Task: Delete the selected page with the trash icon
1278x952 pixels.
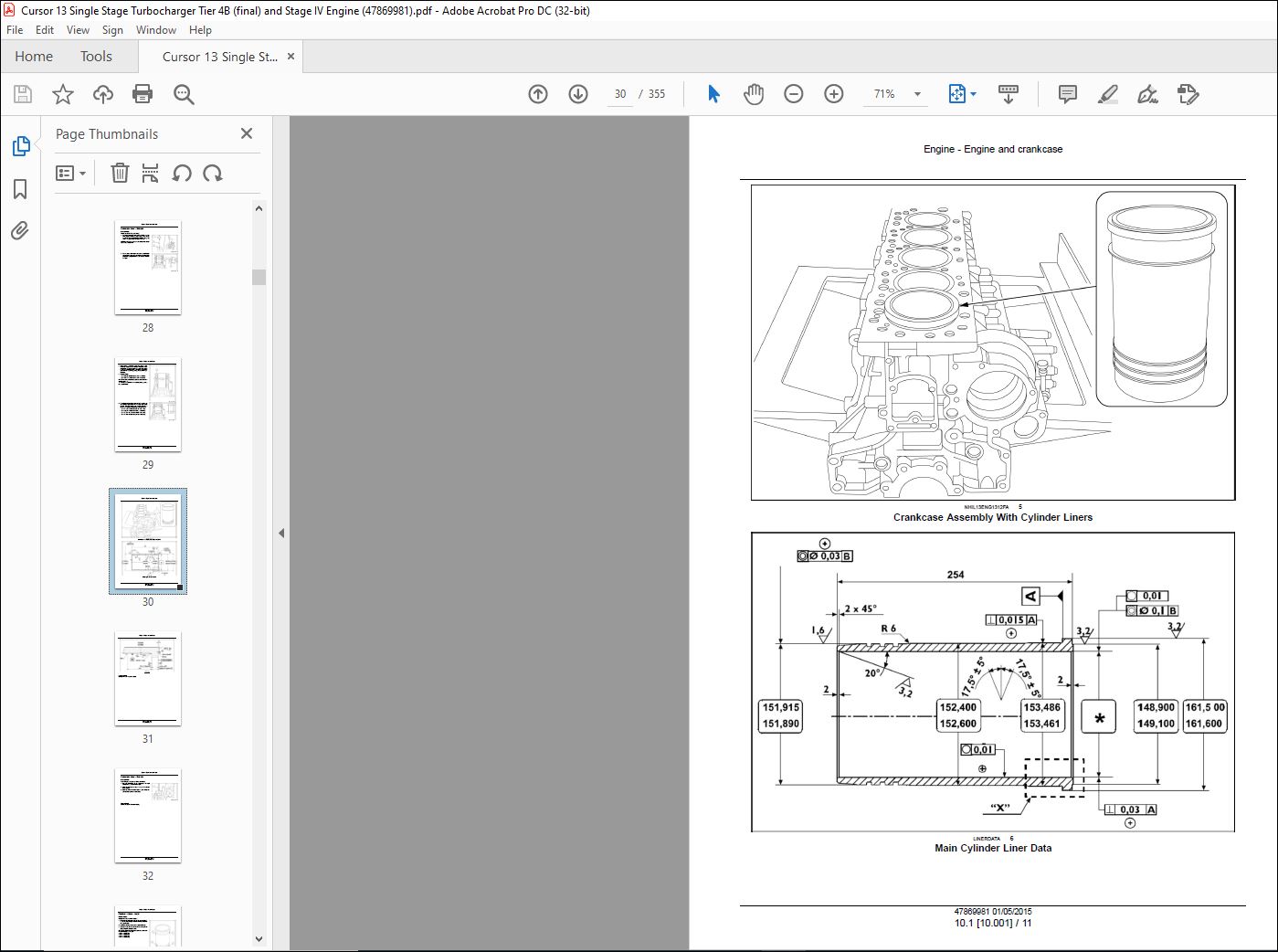Action: coord(120,173)
